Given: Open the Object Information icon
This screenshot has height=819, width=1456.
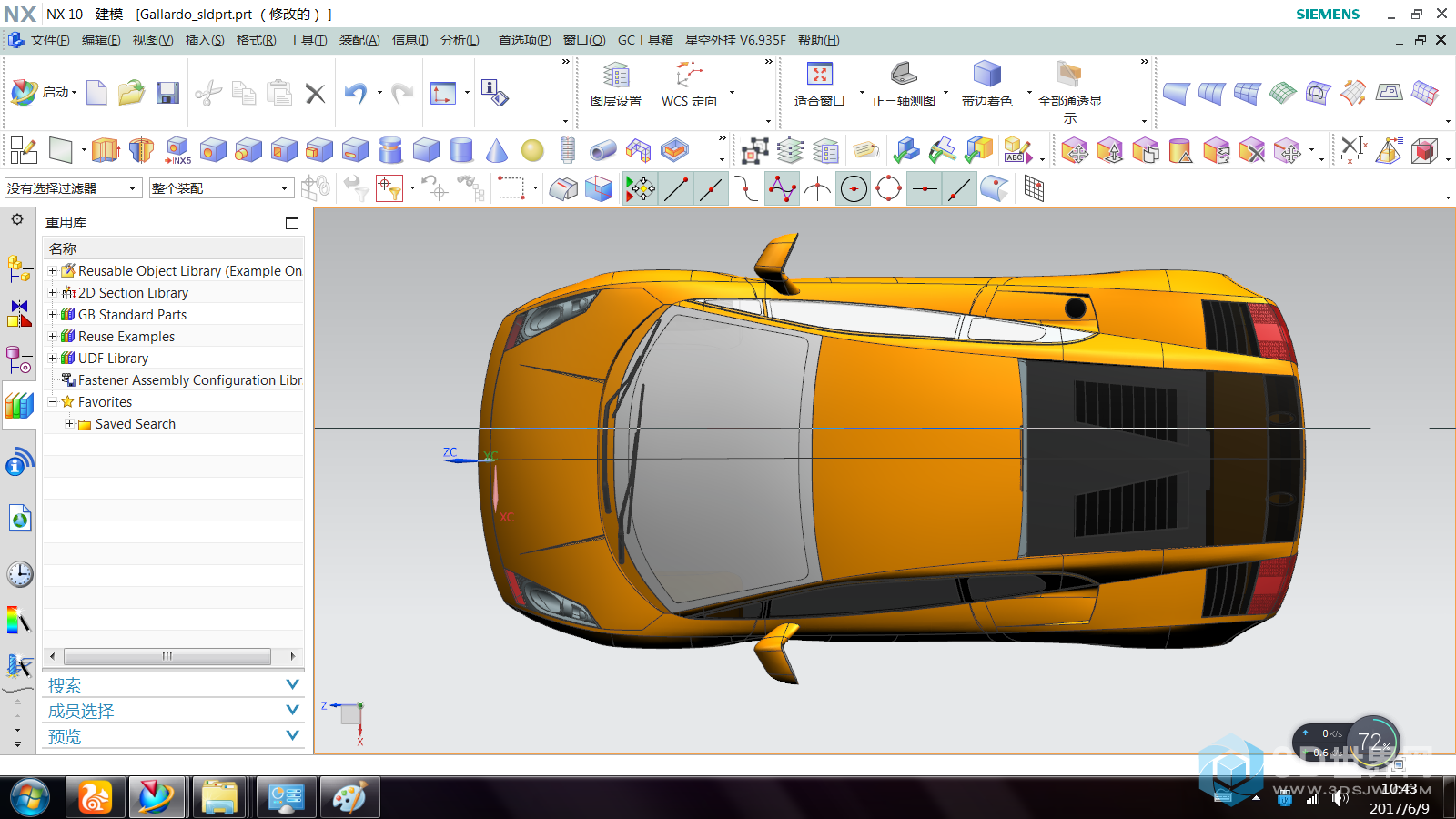Looking at the screenshot, I should [x=494, y=93].
